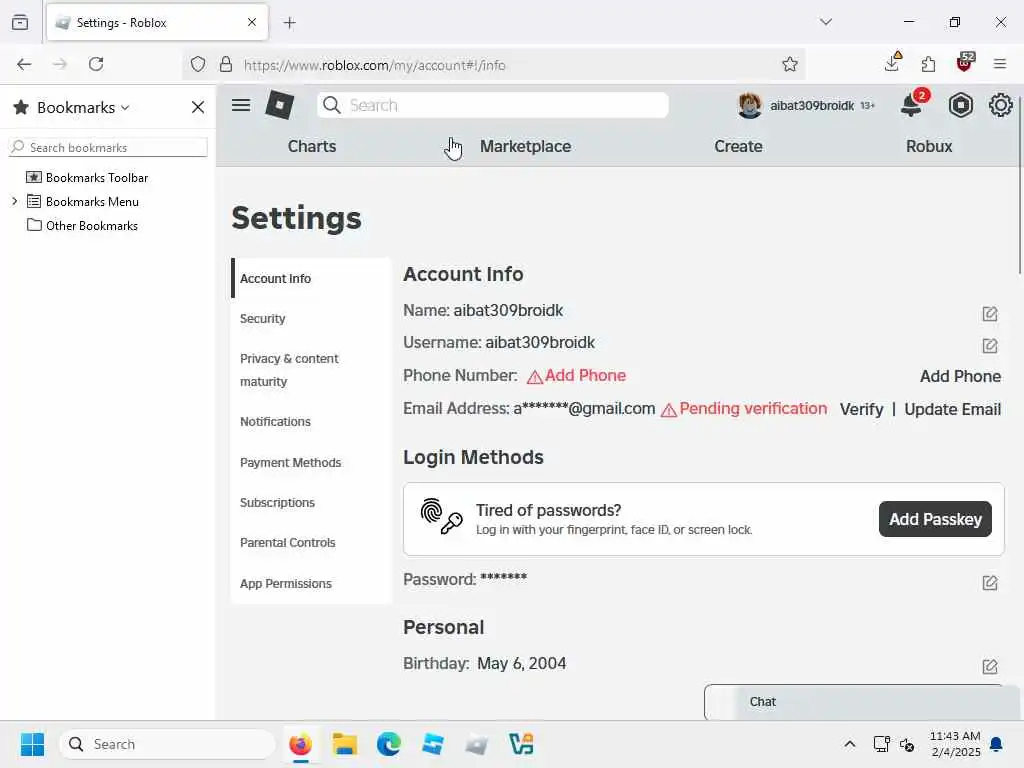1024x768 pixels.
Task: Open the App Permissions settings tab
Action: pos(311,583)
